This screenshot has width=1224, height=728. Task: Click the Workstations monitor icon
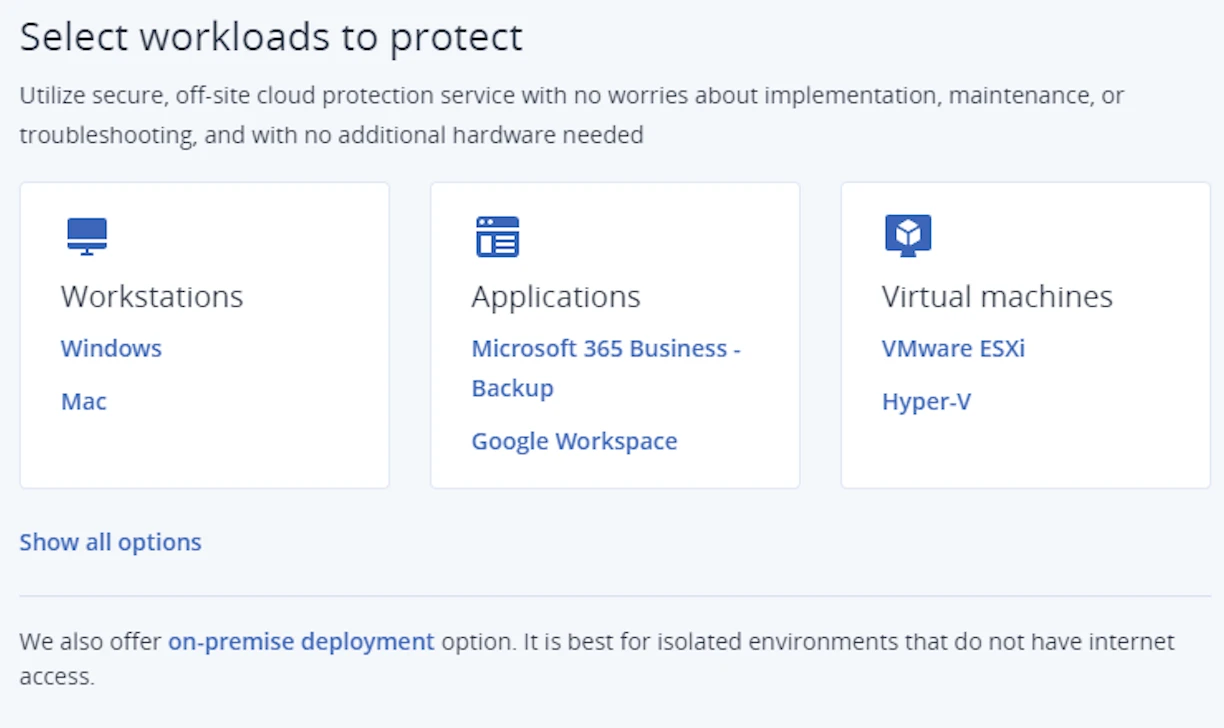87,237
